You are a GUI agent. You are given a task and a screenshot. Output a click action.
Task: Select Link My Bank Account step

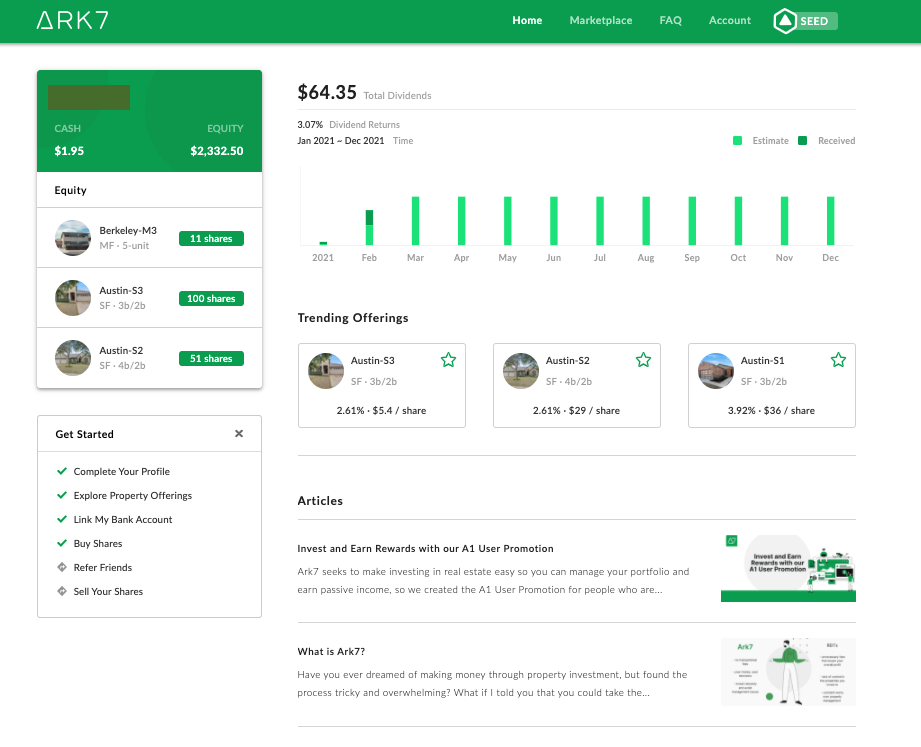pyautogui.click(x=123, y=520)
